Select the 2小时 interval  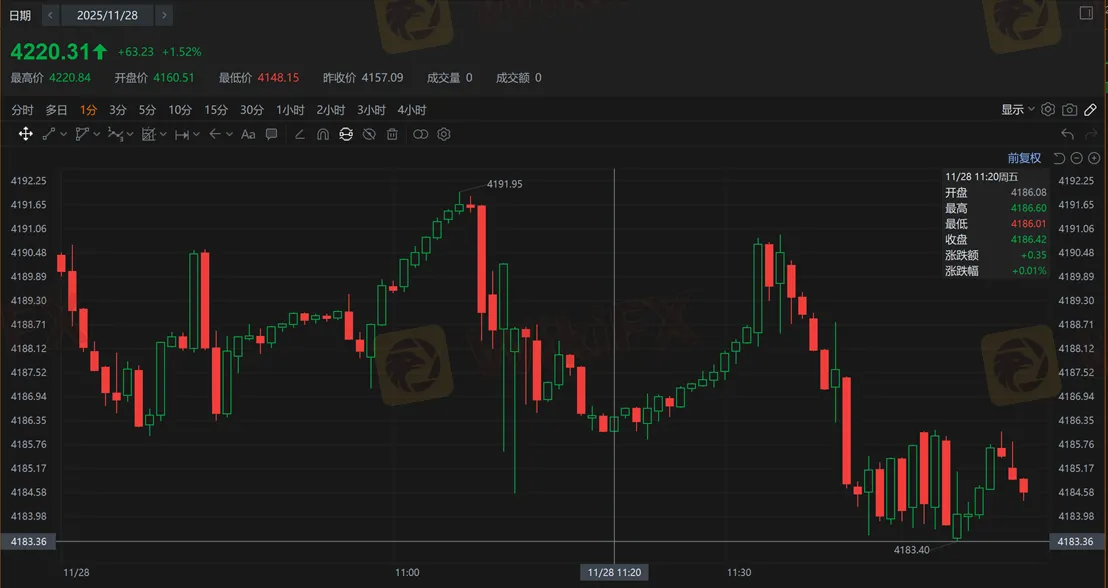331,110
